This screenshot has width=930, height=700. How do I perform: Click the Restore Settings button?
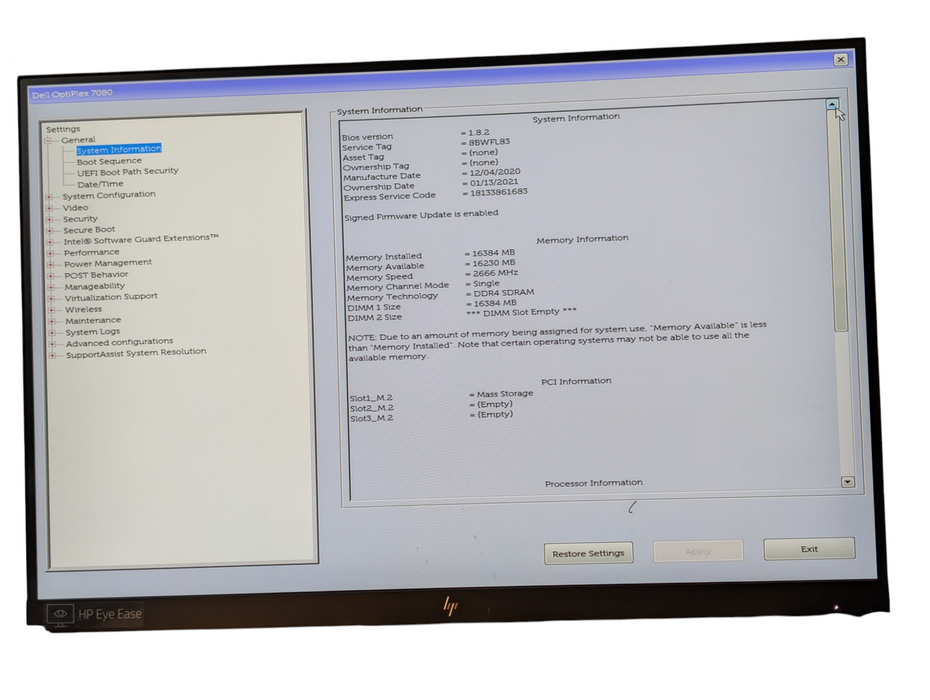(x=588, y=553)
